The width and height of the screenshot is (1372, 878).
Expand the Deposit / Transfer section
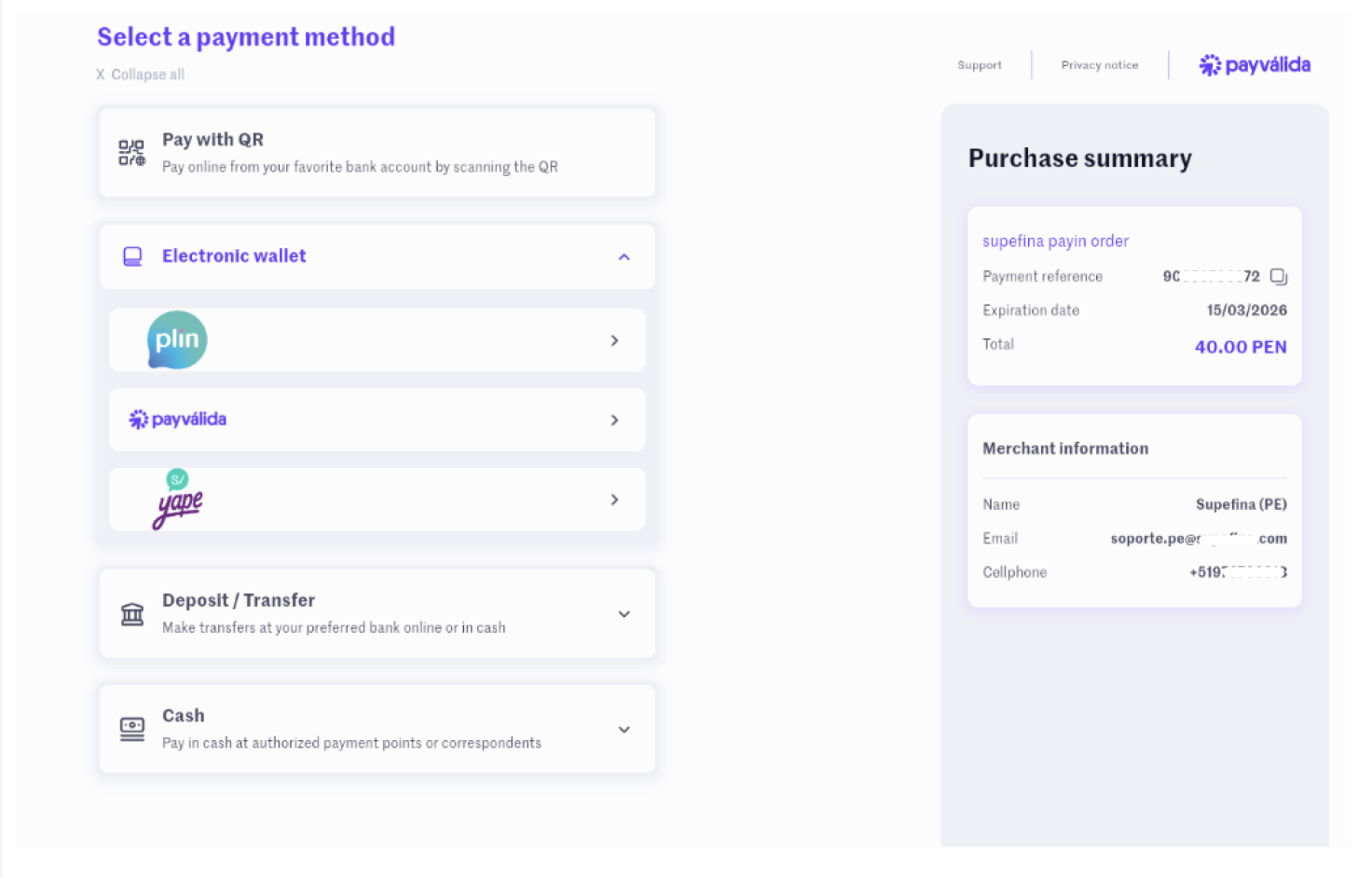[624, 614]
